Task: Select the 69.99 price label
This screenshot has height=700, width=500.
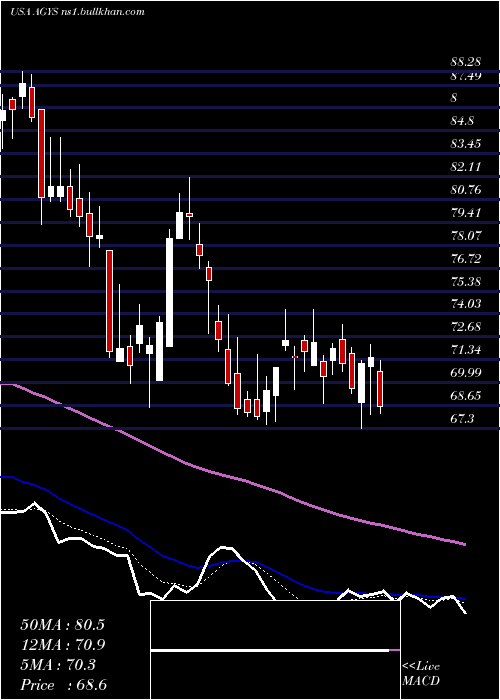Action: pyautogui.click(x=466, y=373)
